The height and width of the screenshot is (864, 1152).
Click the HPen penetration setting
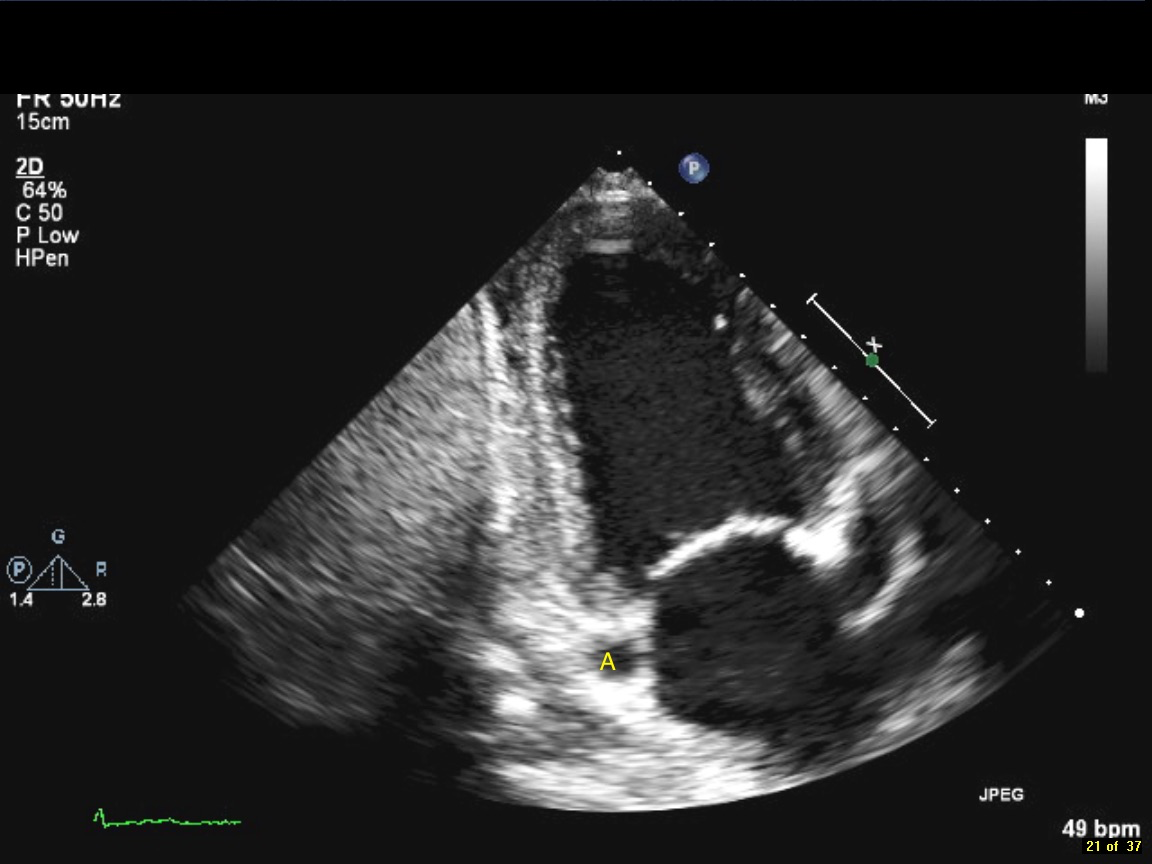(x=42, y=259)
